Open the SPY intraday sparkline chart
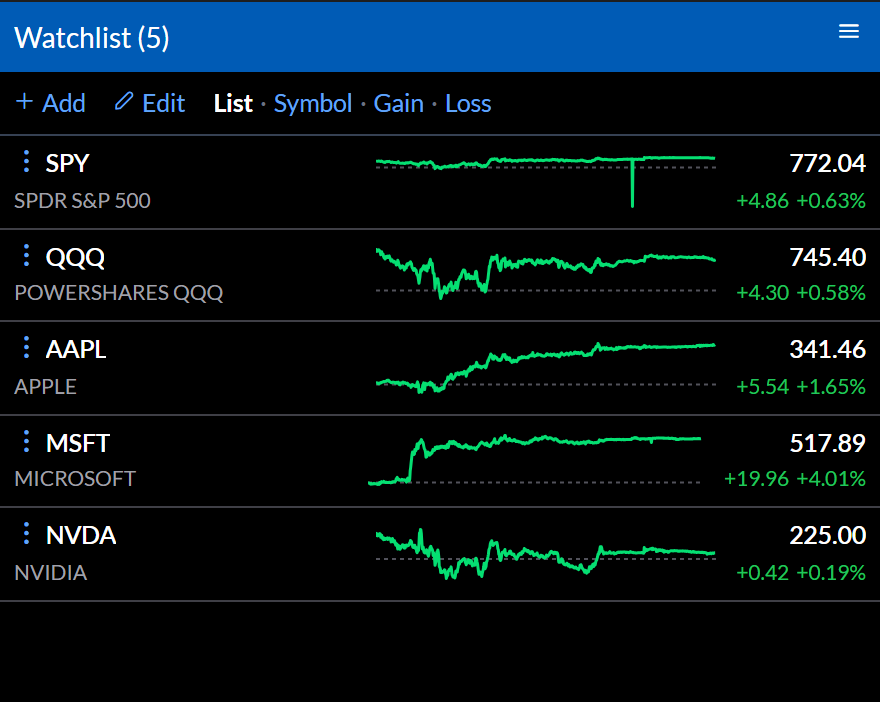Screen dimensions: 880x702 point(546,181)
